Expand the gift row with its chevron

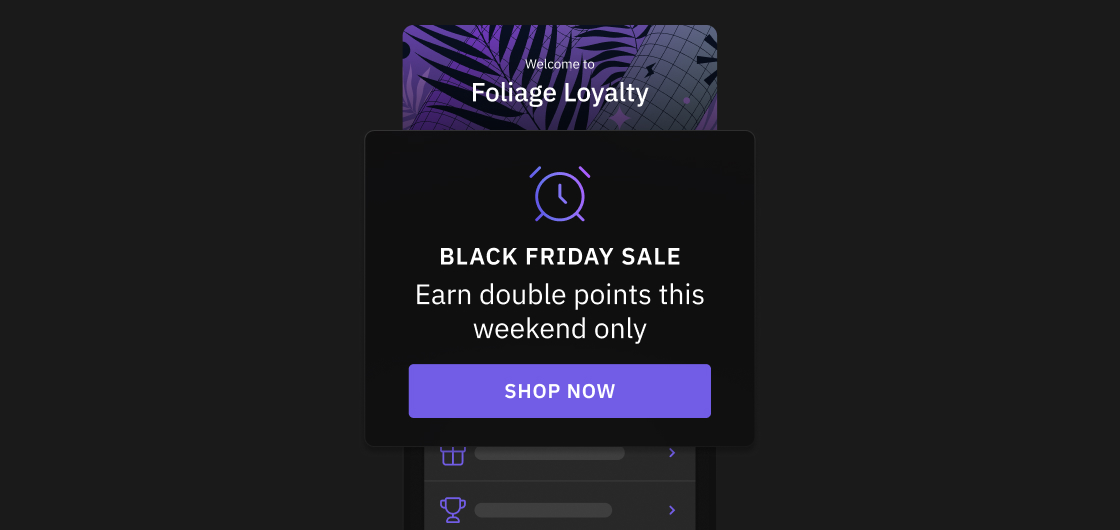671,453
